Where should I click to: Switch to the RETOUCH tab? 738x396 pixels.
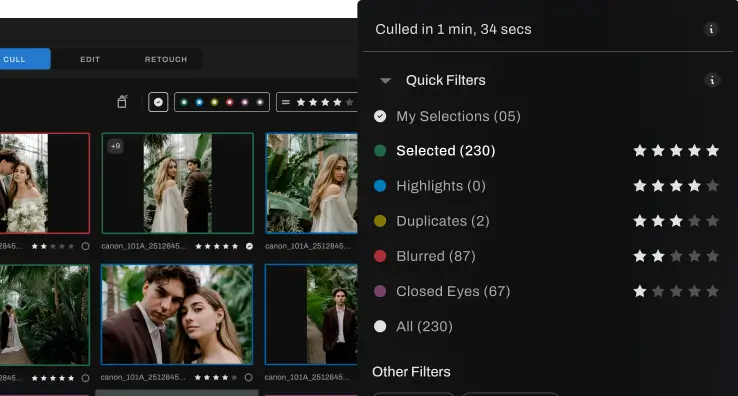coord(166,59)
